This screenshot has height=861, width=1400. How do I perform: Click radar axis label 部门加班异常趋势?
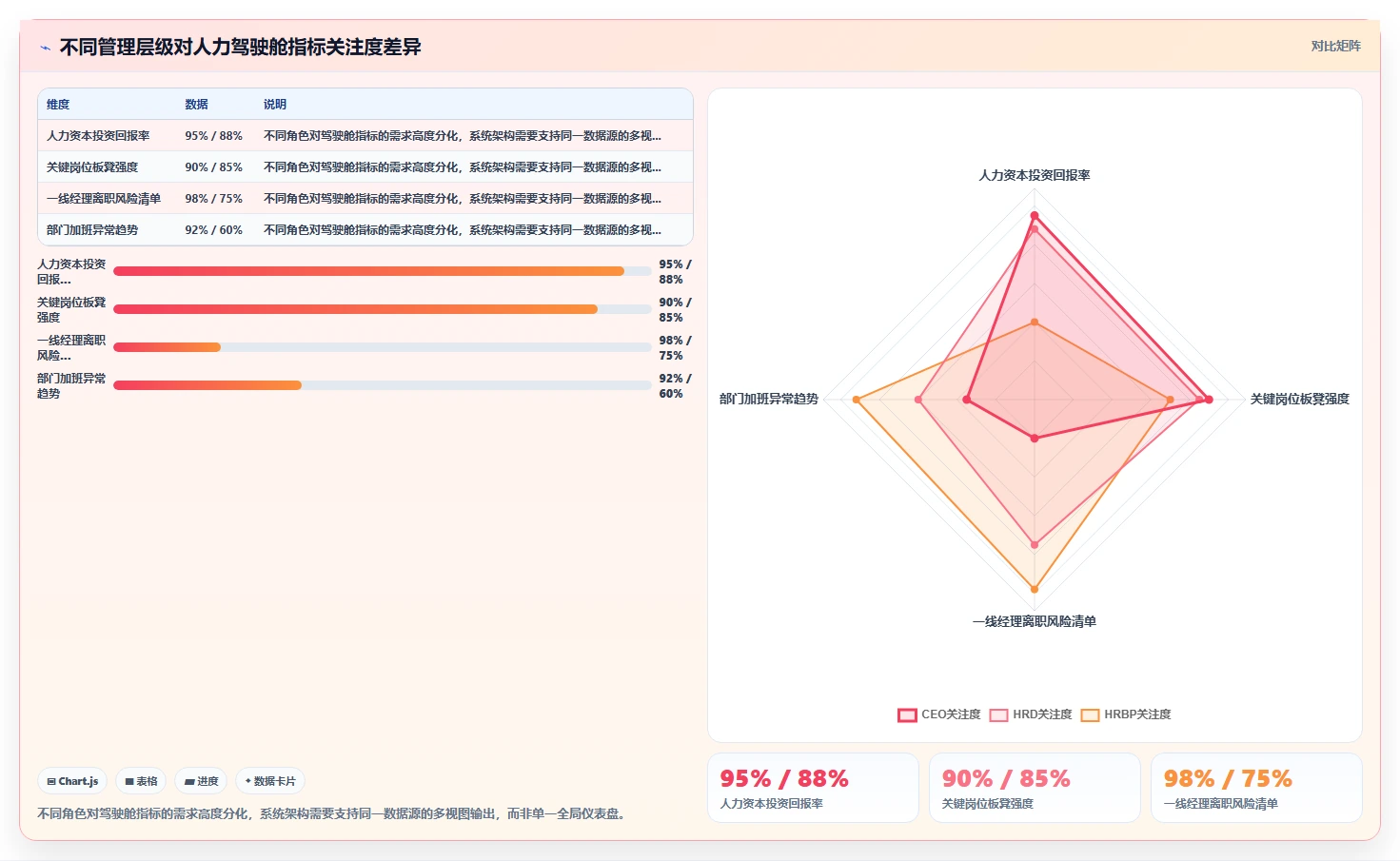coord(769,400)
